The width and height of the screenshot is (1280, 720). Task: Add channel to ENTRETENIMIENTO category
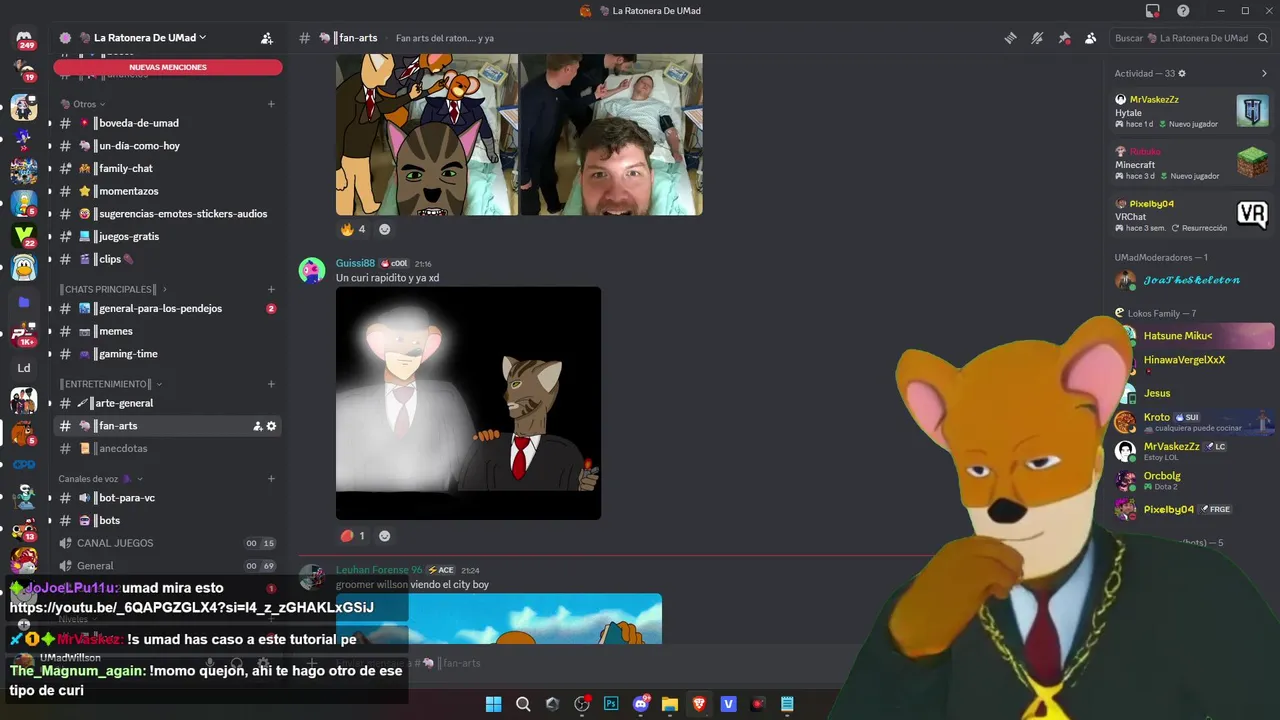(x=271, y=384)
